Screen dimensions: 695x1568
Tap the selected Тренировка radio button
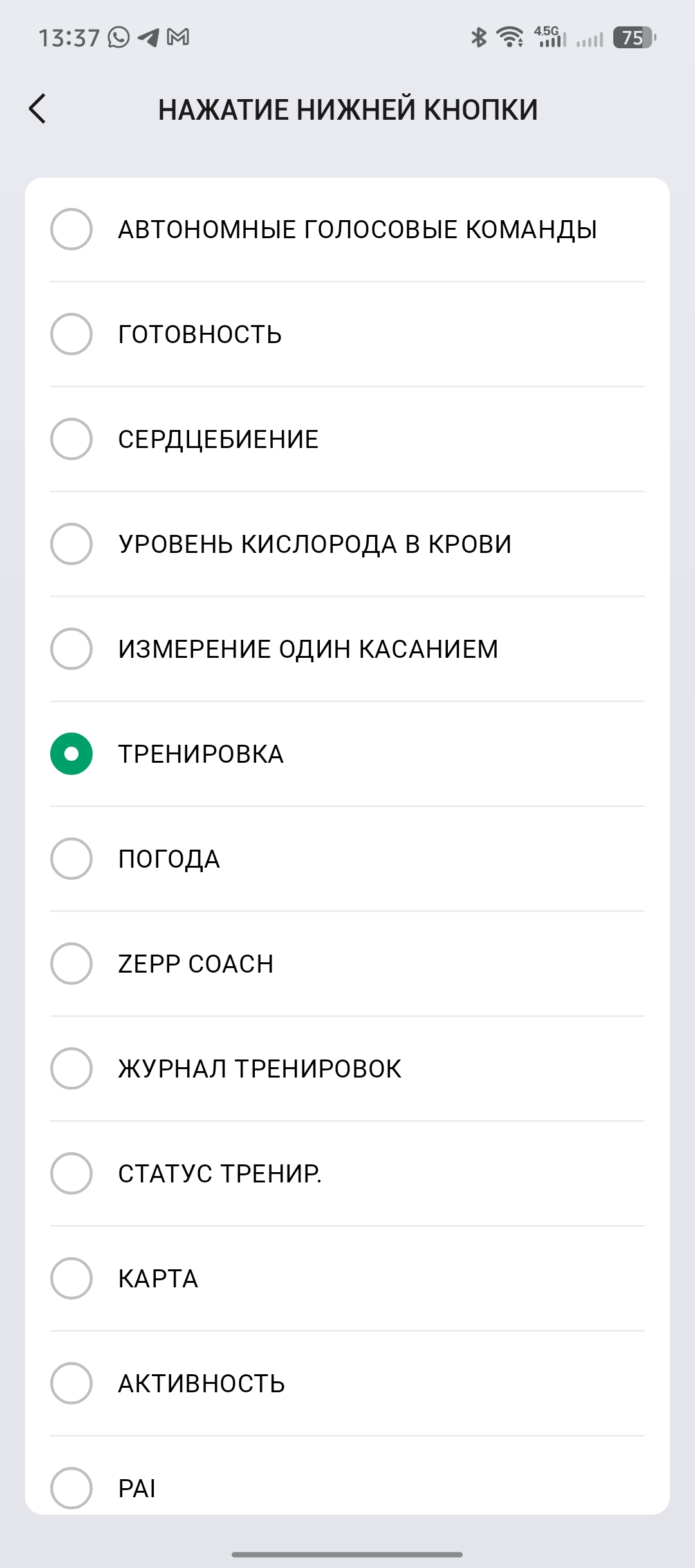(71, 754)
